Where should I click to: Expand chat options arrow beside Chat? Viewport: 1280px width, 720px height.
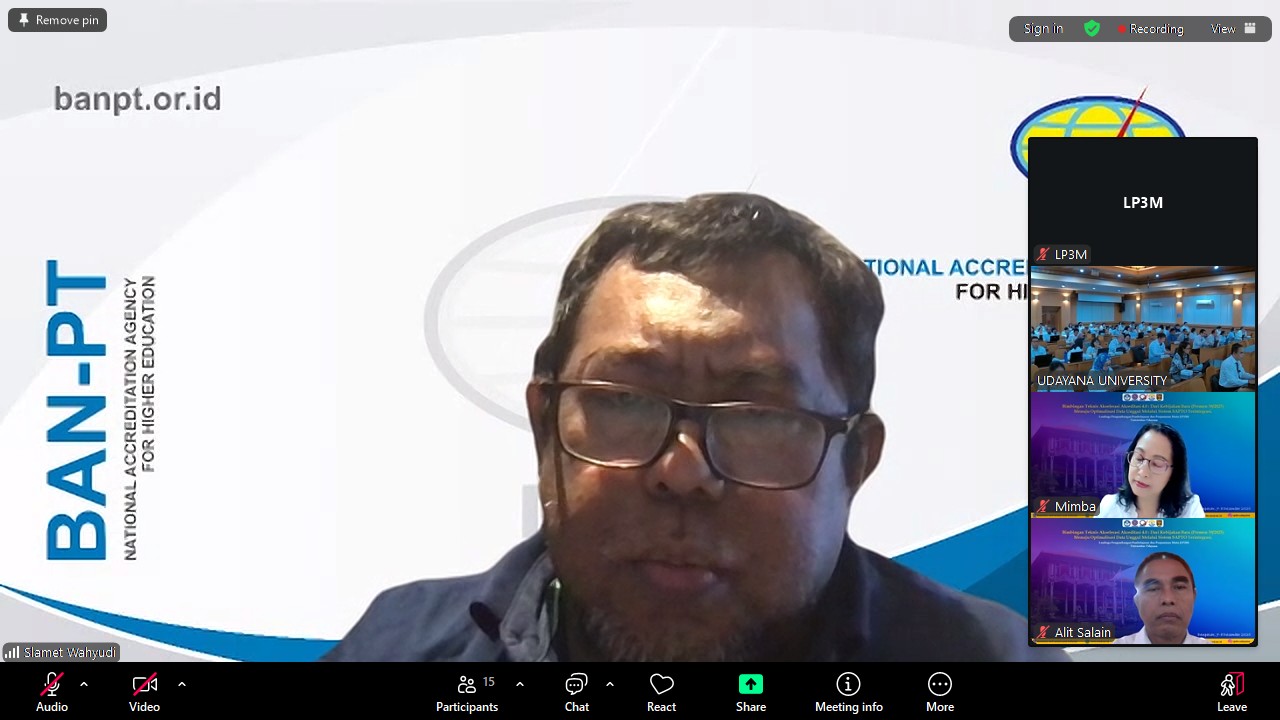tap(609, 684)
